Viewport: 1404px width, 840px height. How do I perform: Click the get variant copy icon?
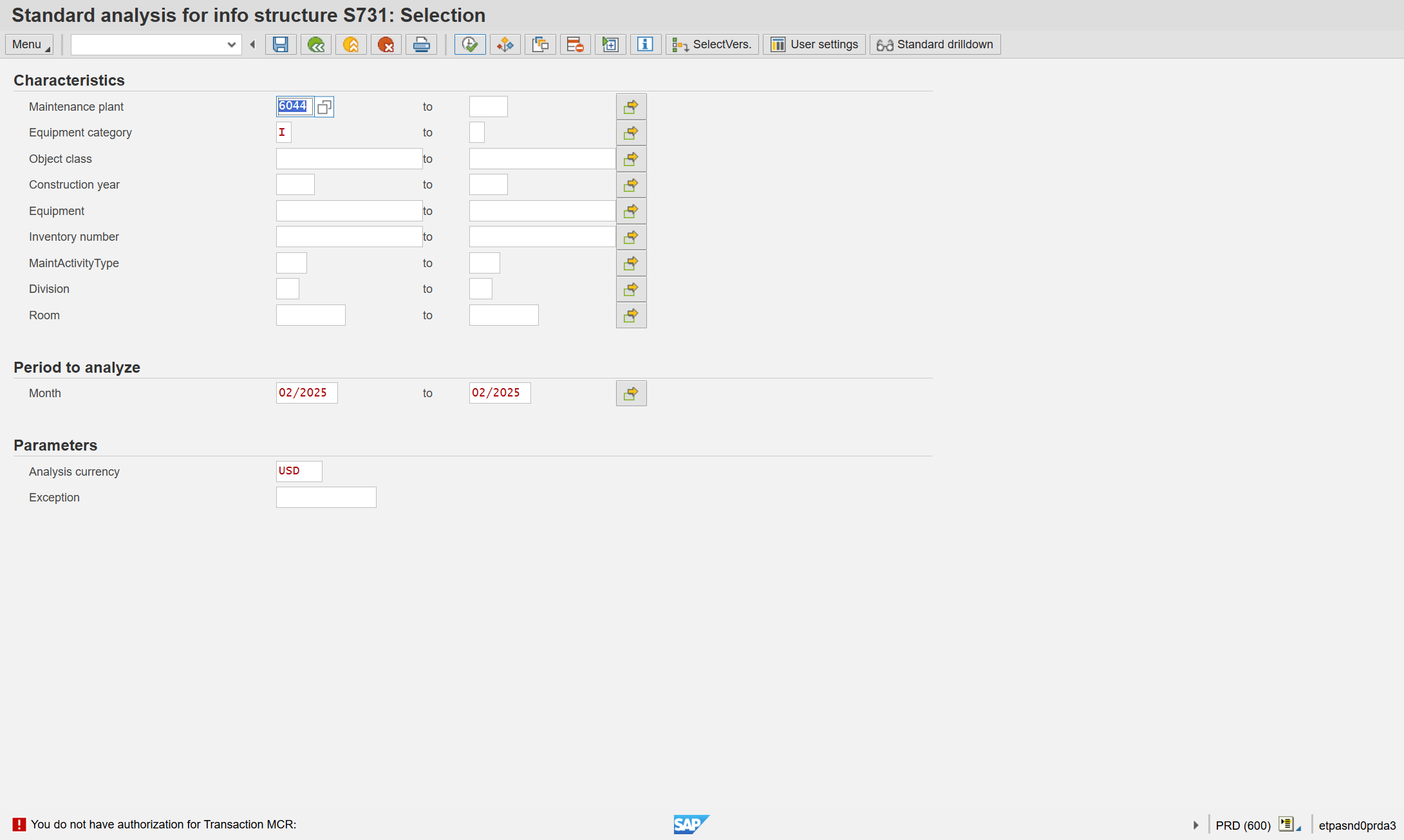pyautogui.click(x=541, y=44)
